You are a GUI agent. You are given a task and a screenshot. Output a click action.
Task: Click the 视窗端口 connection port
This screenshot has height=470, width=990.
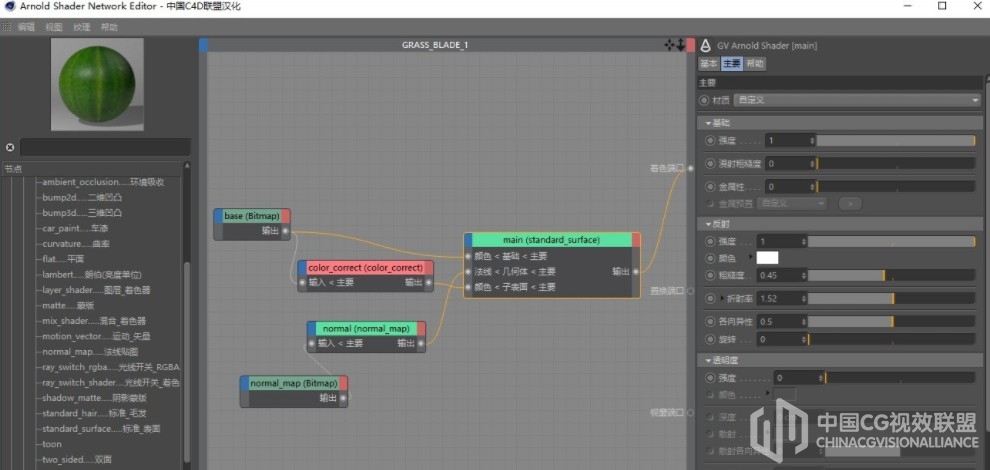point(690,413)
